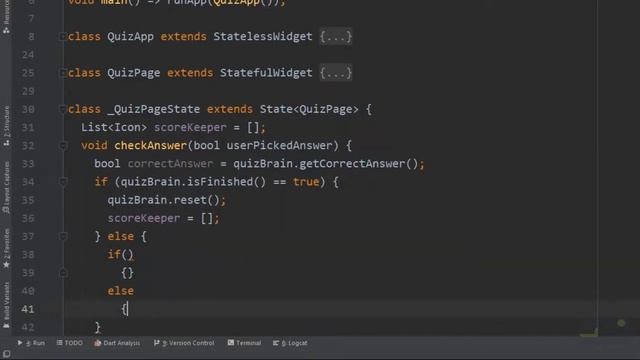This screenshot has width=640, height=360.
Task: Open the Favorites side panel
Action: (x=6, y=248)
